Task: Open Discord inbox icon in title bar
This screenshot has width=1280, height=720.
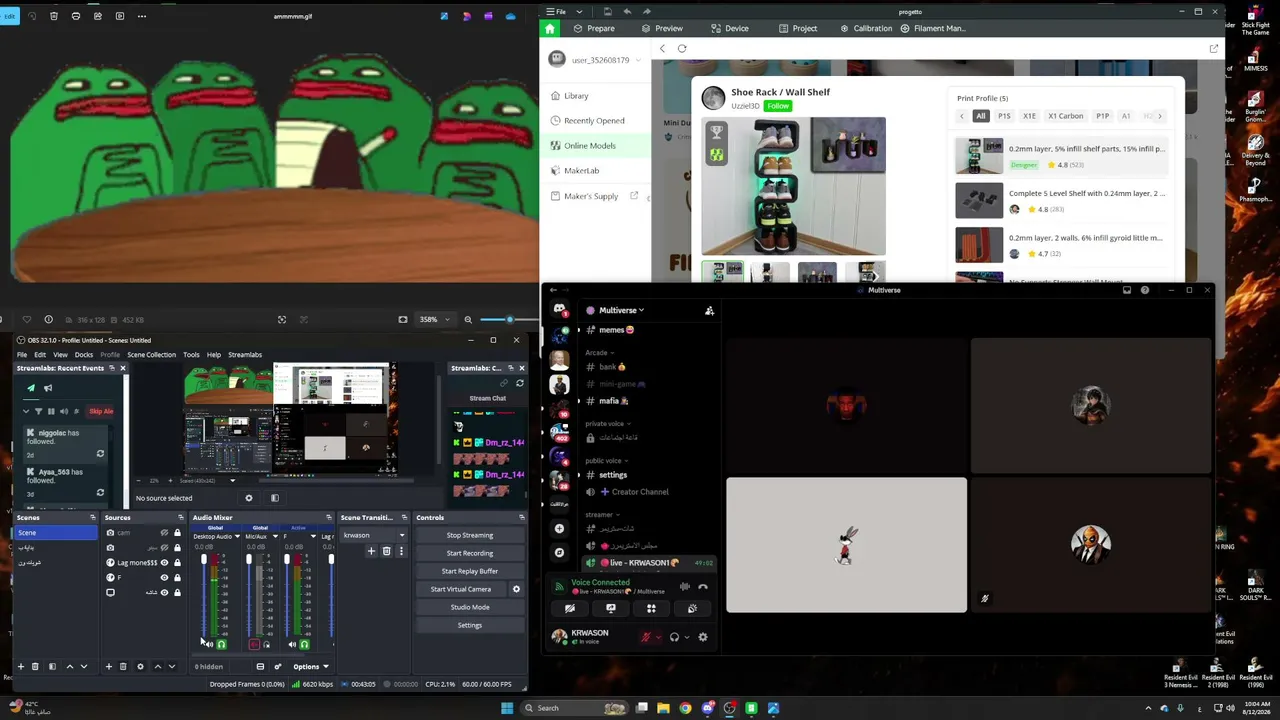Action: click(x=1127, y=290)
